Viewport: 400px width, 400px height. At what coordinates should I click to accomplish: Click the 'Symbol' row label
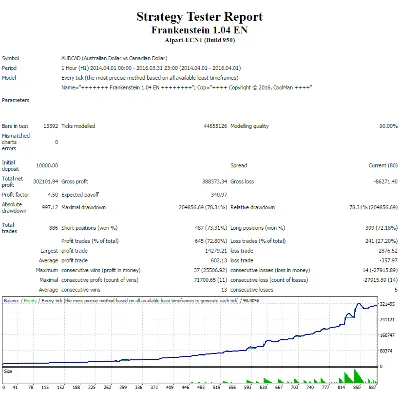click(11, 58)
